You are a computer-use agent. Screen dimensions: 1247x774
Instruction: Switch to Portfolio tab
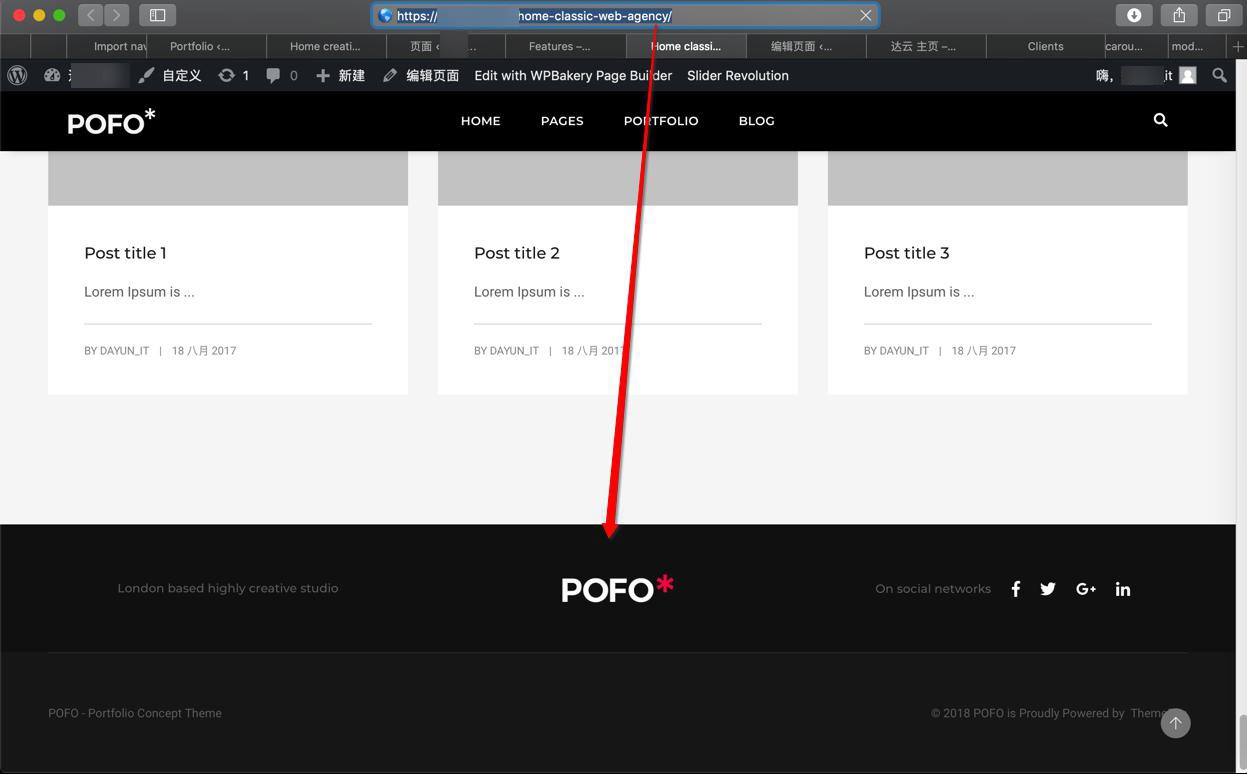tap(207, 46)
